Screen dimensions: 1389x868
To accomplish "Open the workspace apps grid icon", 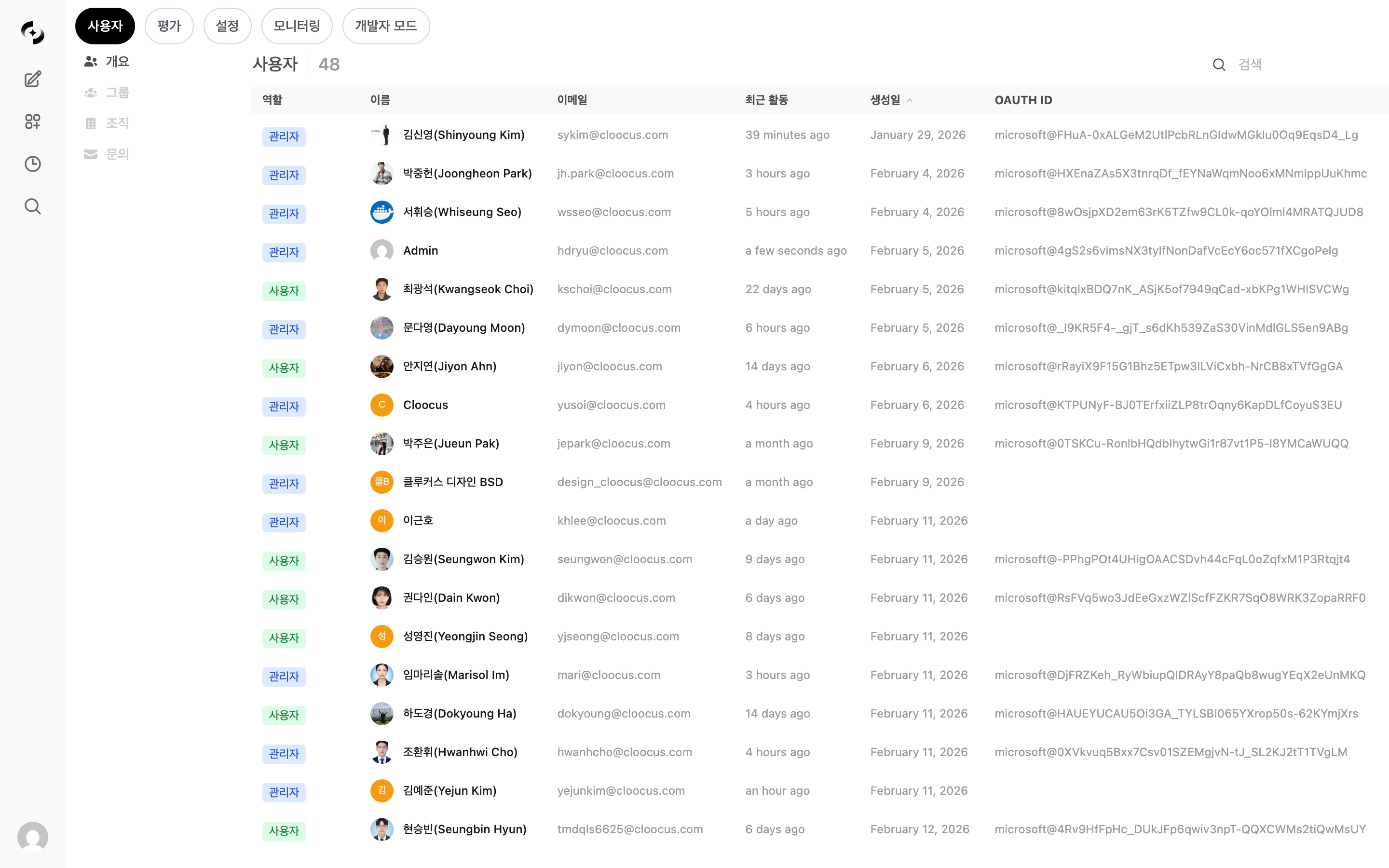I will point(33,122).
